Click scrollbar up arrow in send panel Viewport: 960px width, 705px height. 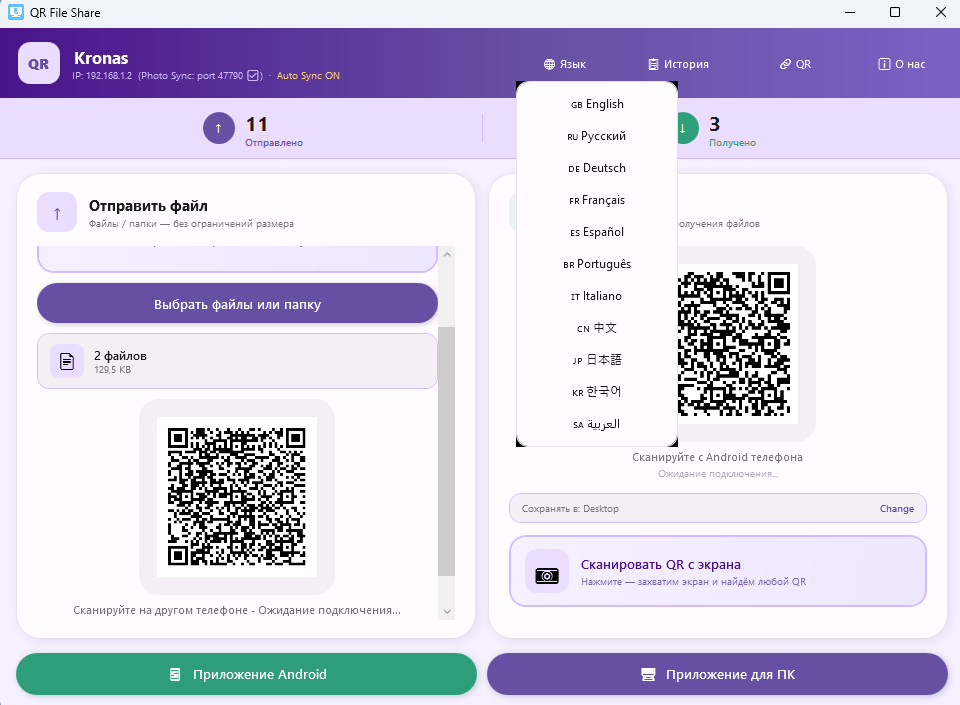pyautogui.click(x=447, y=255)
